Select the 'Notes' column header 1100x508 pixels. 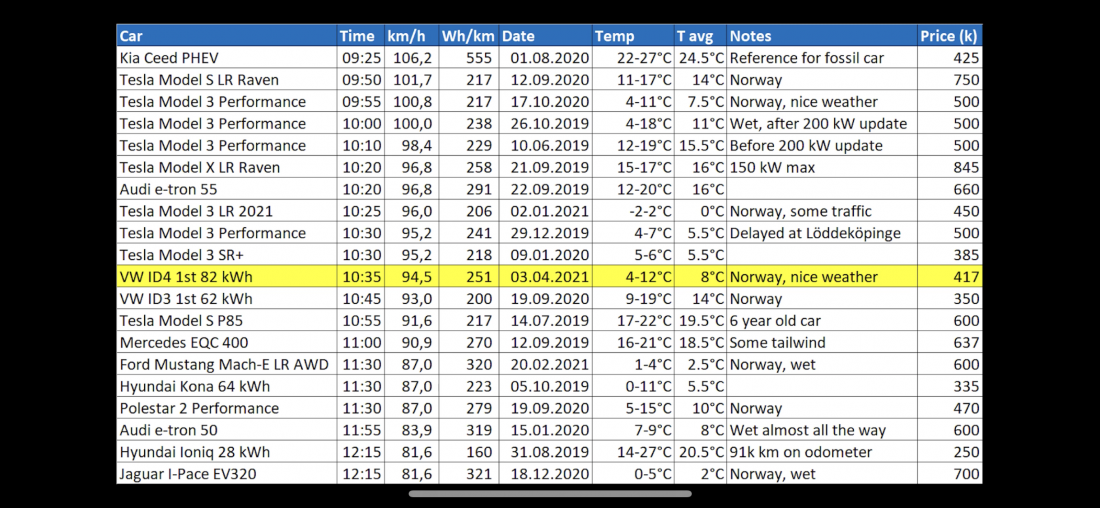pos(822,36)
